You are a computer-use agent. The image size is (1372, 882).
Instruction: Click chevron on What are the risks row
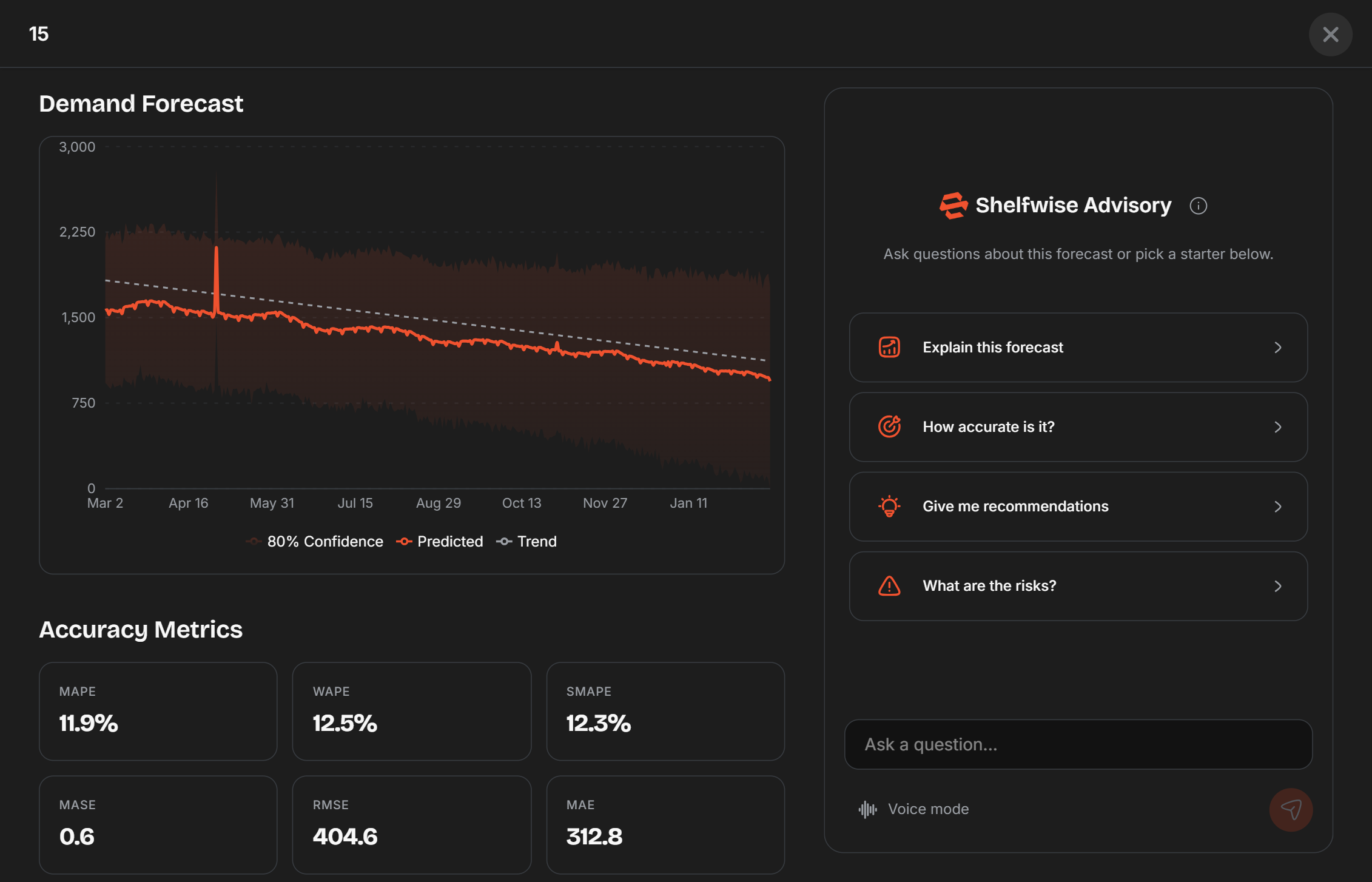pyautogui.click(x=1277, y=585)
